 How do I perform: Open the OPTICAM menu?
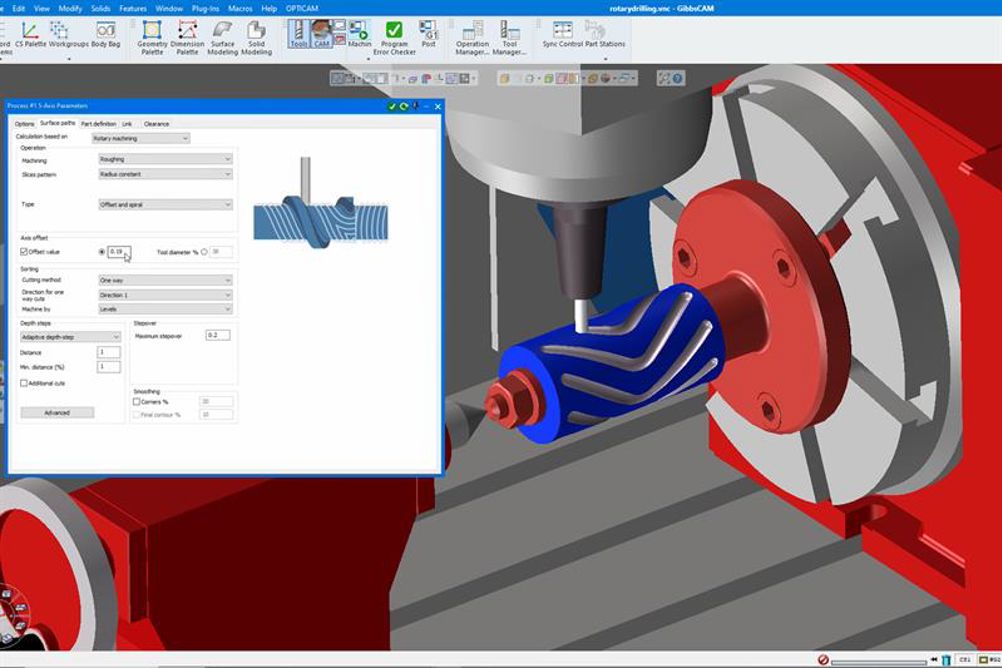tap(302, 8)
